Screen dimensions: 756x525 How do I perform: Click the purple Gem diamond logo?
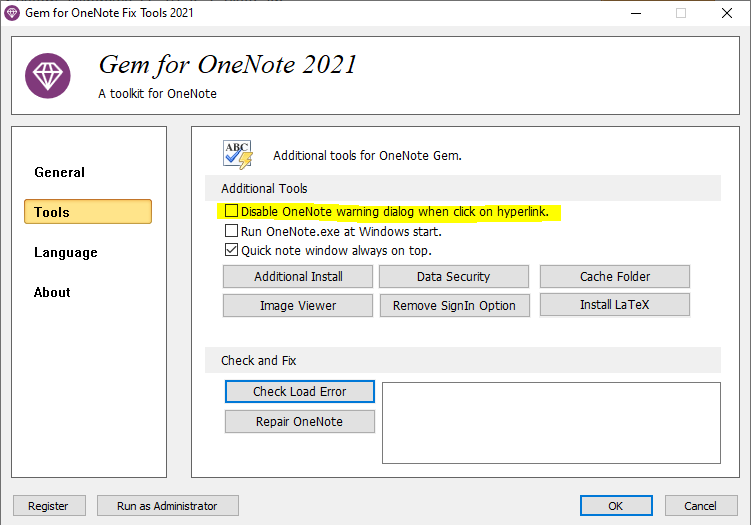coord(48,76)
